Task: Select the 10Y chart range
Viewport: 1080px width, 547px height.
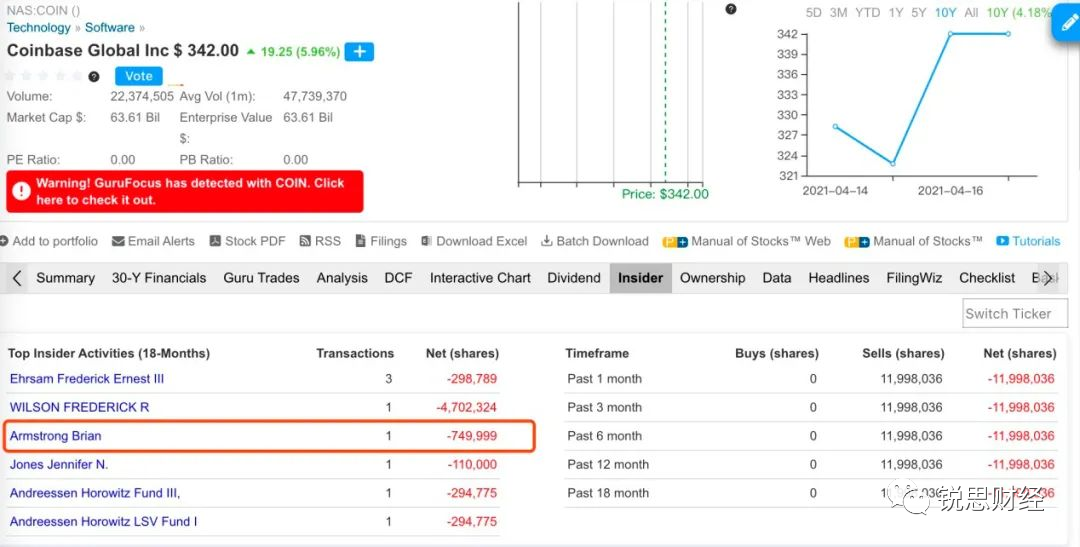Action: (x=946, y=12)
